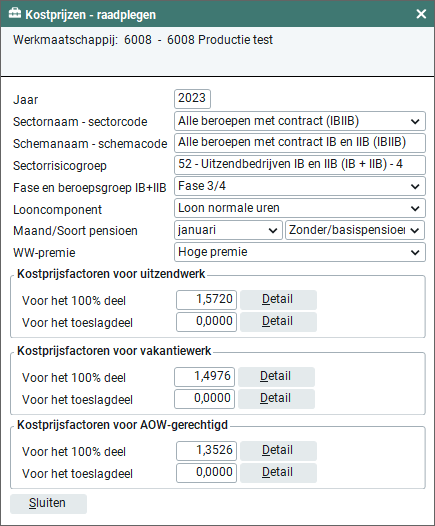Screen dimensions: 435x526
Task: Click the briefcase icon in title bar
Action: 14,14
